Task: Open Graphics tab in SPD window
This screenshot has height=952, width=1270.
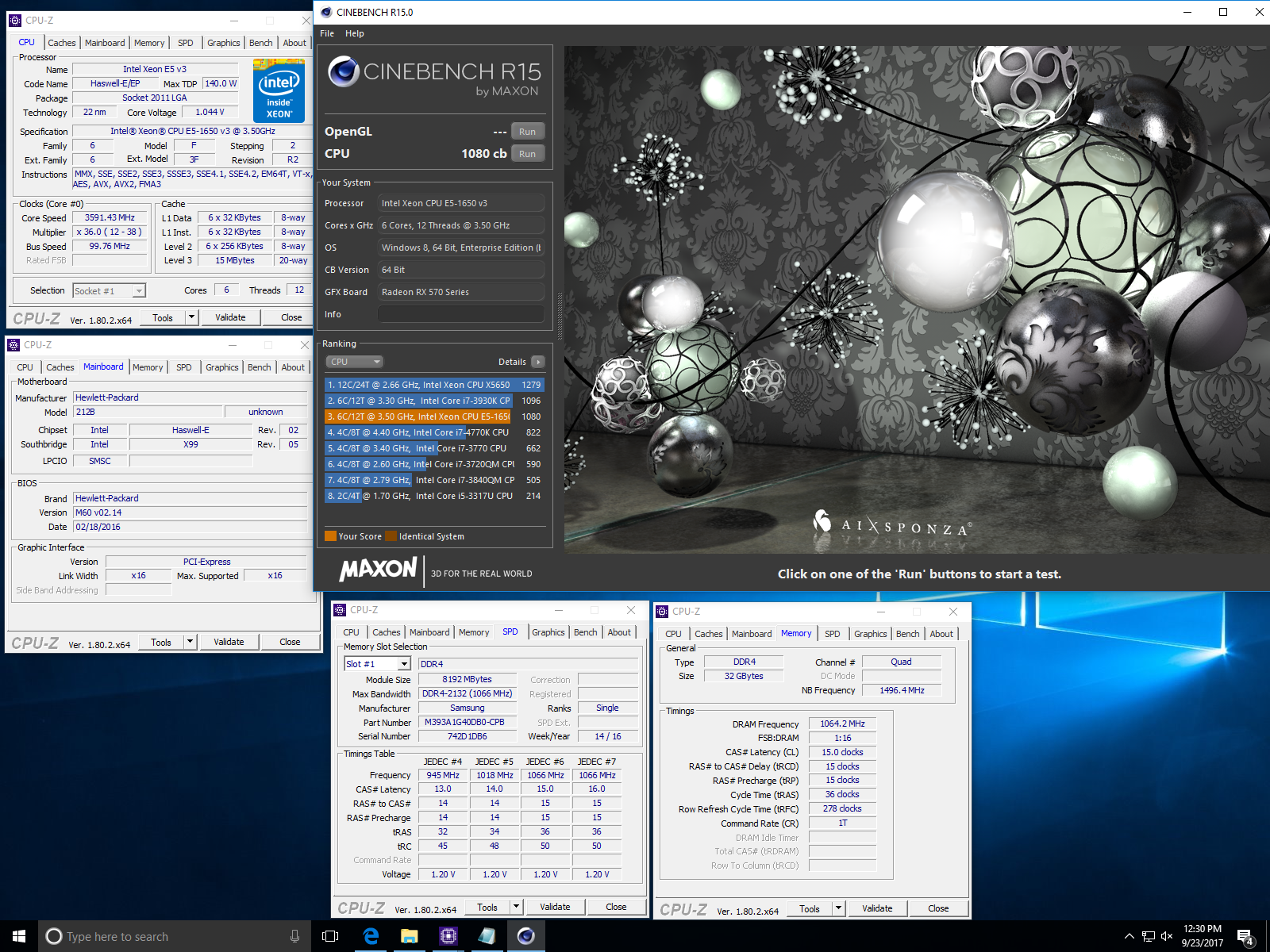Action: click(x=548, y=632)
